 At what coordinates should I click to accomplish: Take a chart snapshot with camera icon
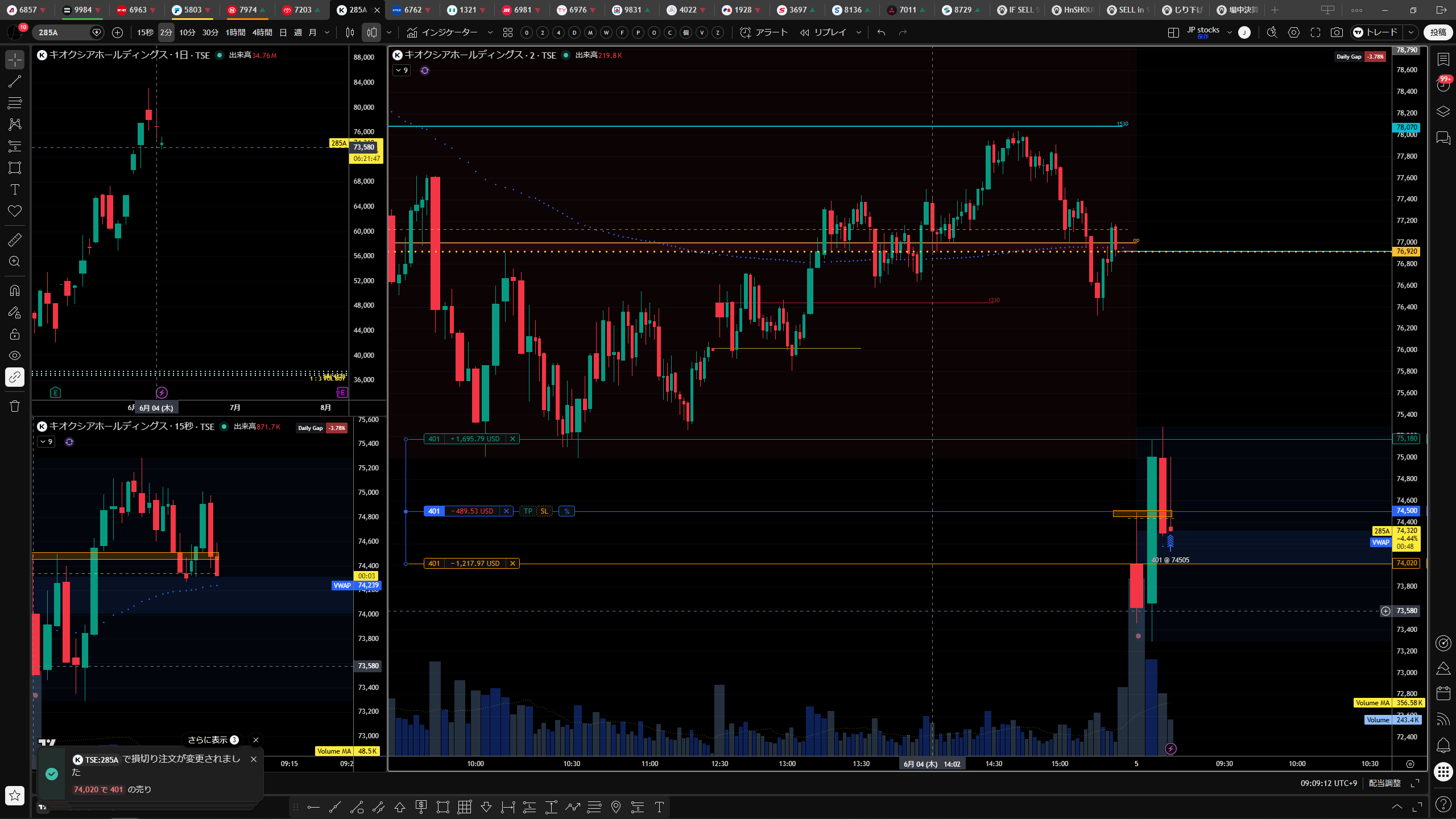[1337, 32]
